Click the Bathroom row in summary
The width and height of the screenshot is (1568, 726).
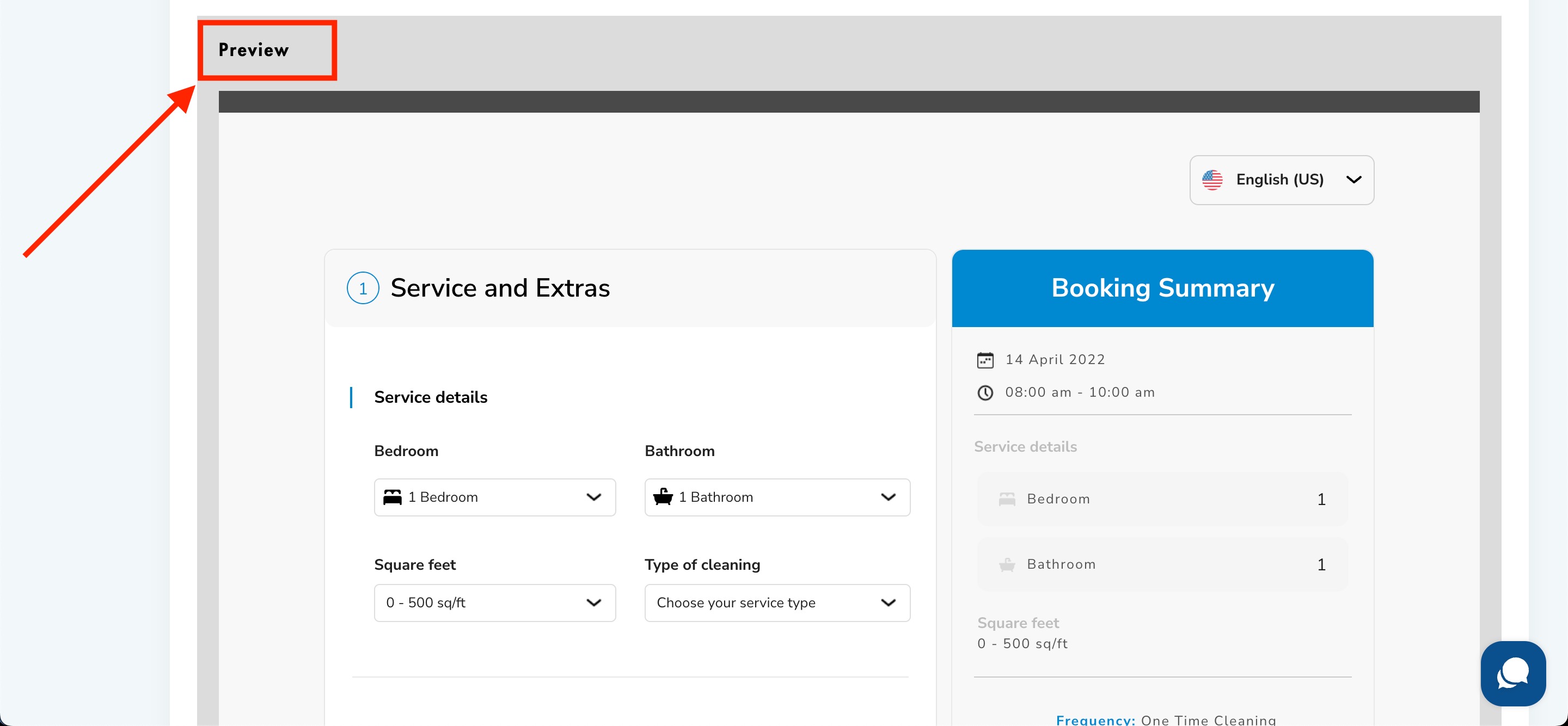(1162, 564)
